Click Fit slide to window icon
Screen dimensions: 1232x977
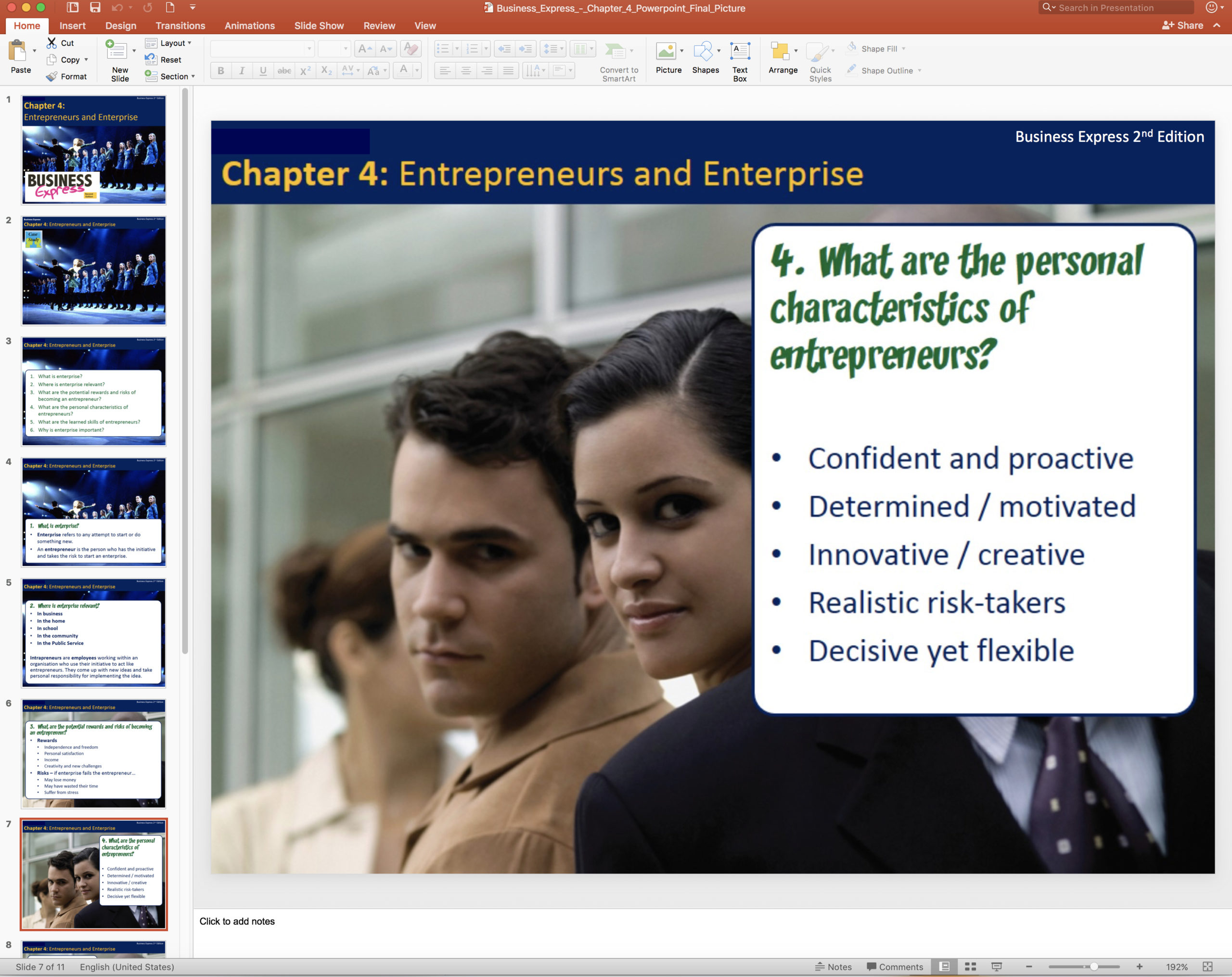click(1207, 966)
